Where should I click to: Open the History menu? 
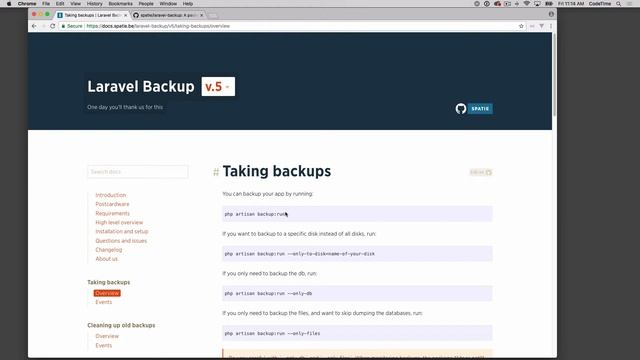[x=94, y=4]
